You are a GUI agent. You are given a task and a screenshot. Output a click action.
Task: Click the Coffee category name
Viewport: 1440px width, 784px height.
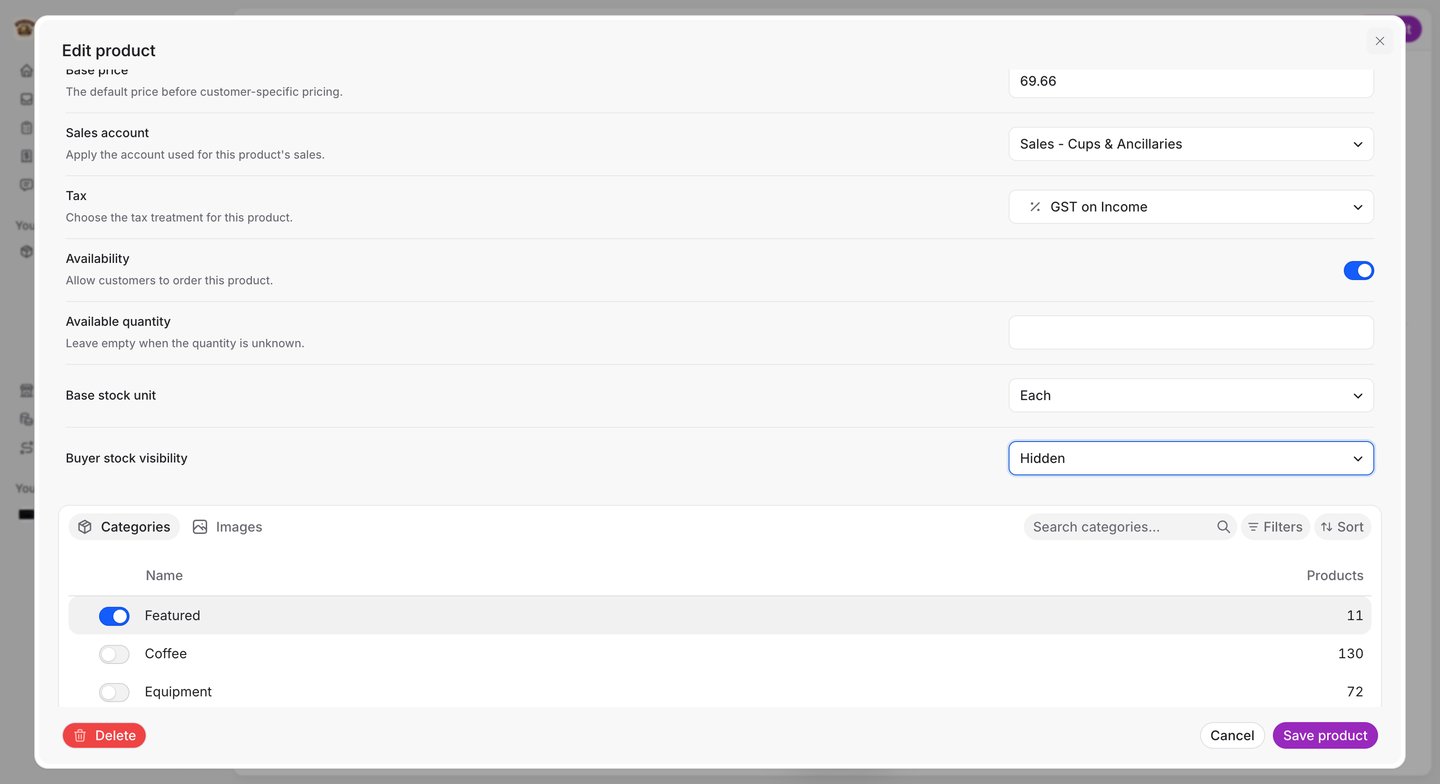[x=166, y=654]
